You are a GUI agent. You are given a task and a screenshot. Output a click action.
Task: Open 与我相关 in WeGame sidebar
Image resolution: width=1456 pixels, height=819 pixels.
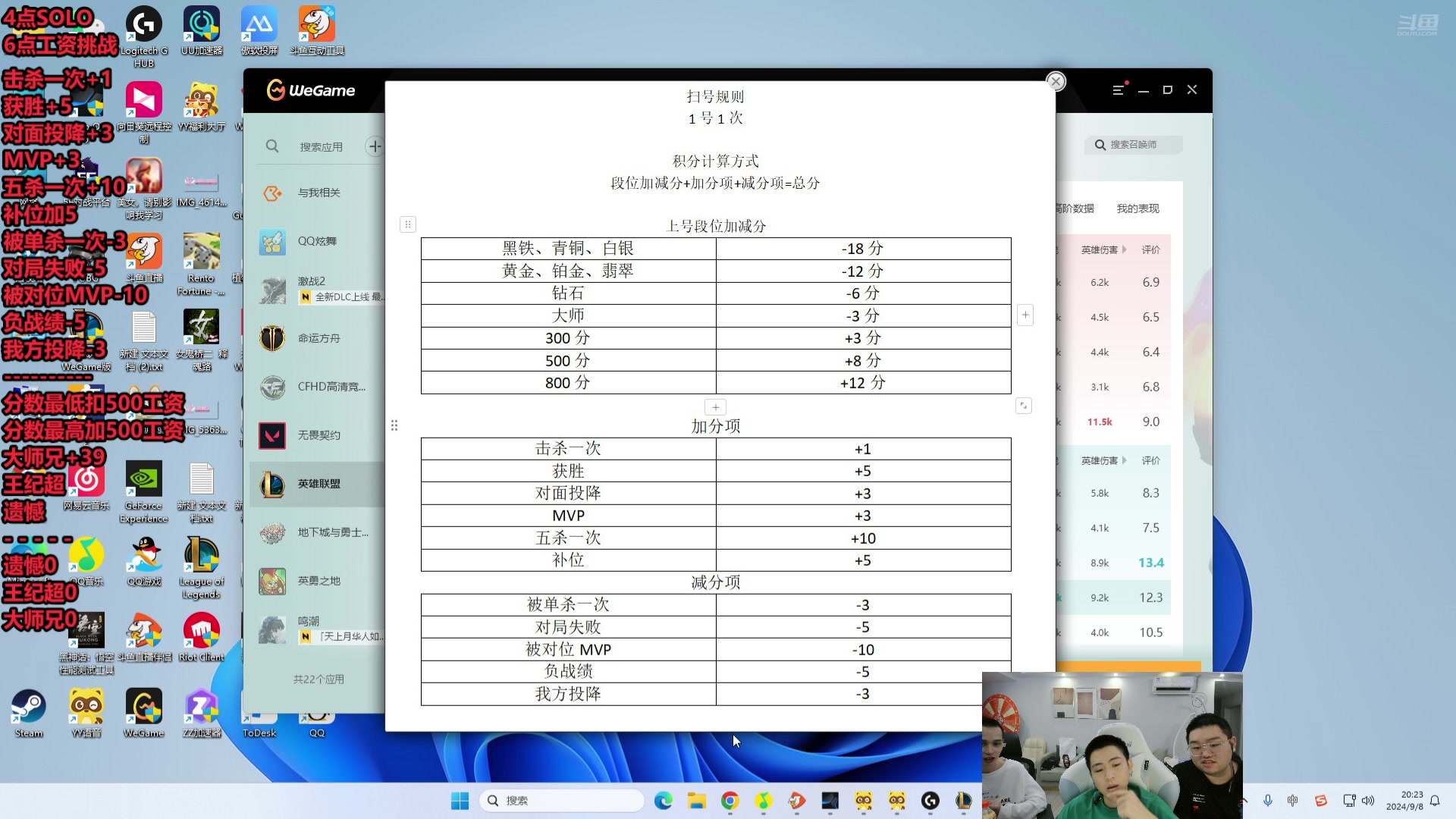click(317, 193)
